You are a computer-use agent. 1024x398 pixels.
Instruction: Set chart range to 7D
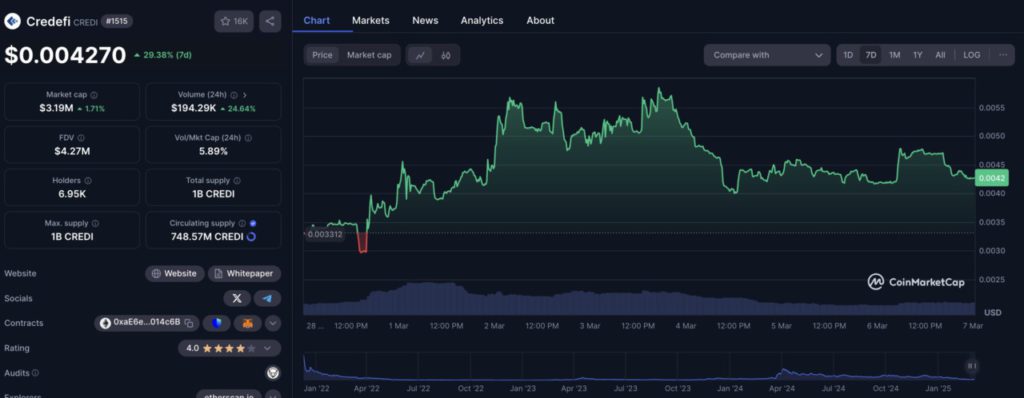[x=871, y=56]
